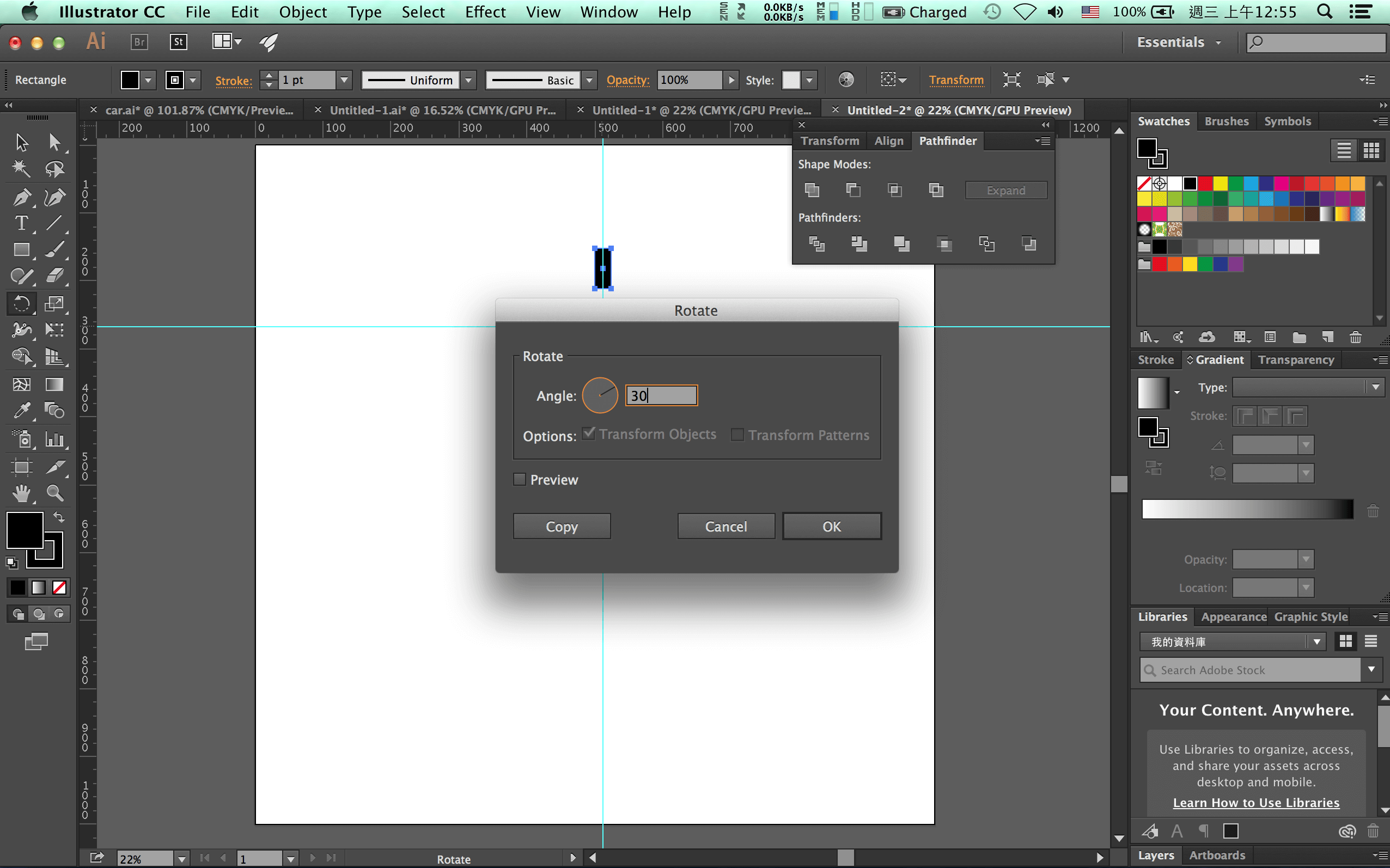Open the Learn How to Use Libraries link
This screenshot has height=868, width=1390.
point(1255,803)
